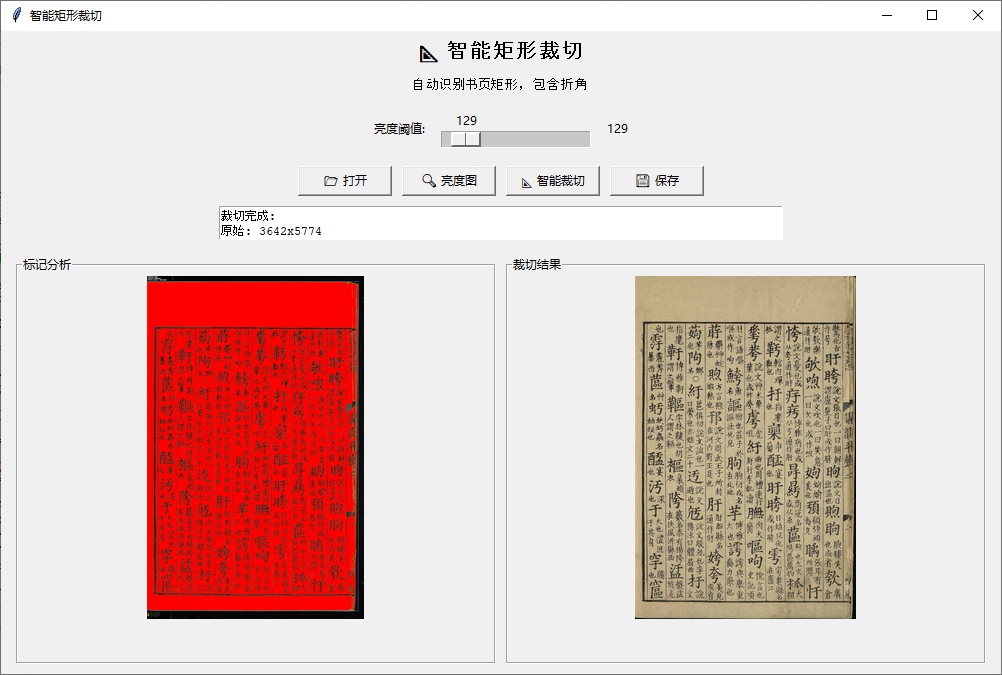Screen dimensions: 1002x675
Task: Click the red marked analysis image
Action: [254, 445]
